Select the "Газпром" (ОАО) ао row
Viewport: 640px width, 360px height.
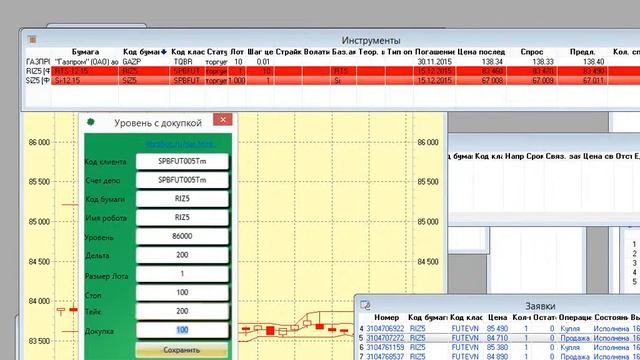coord(333,62)
